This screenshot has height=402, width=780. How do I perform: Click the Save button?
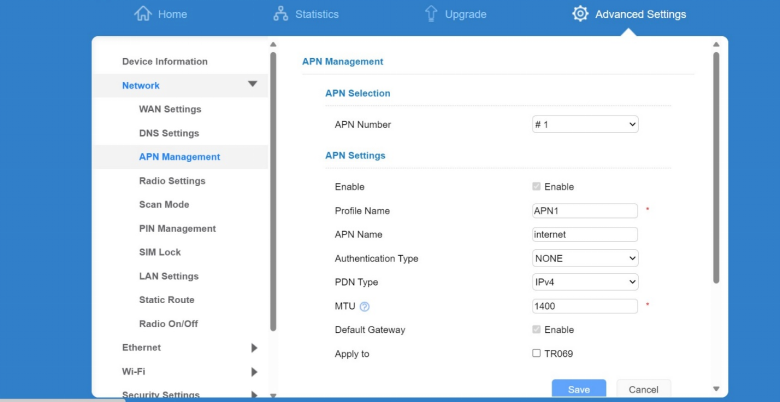578,389
